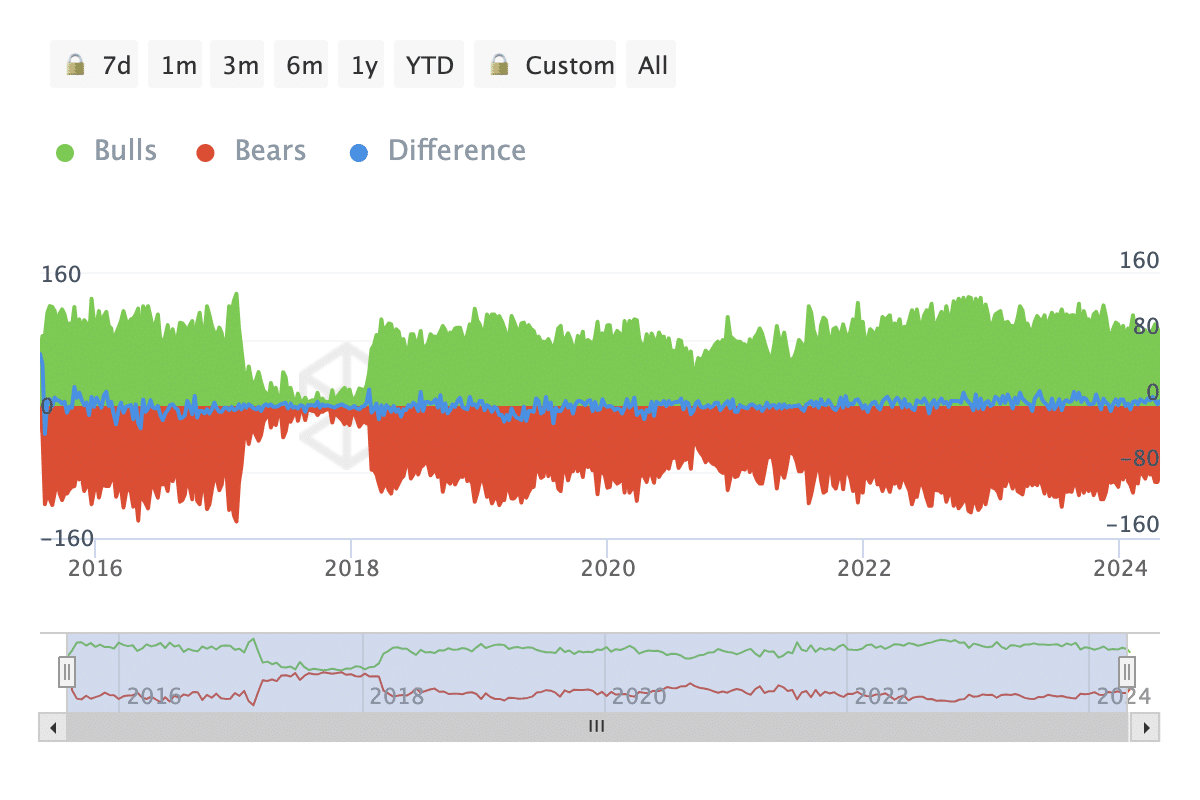Switch to 6m range

click(304, 65)
